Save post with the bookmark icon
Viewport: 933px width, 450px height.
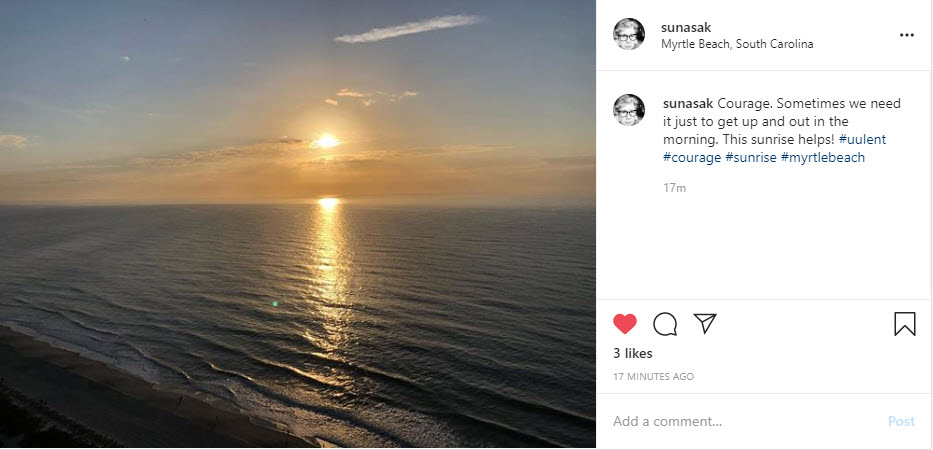(x=904, y=324)
